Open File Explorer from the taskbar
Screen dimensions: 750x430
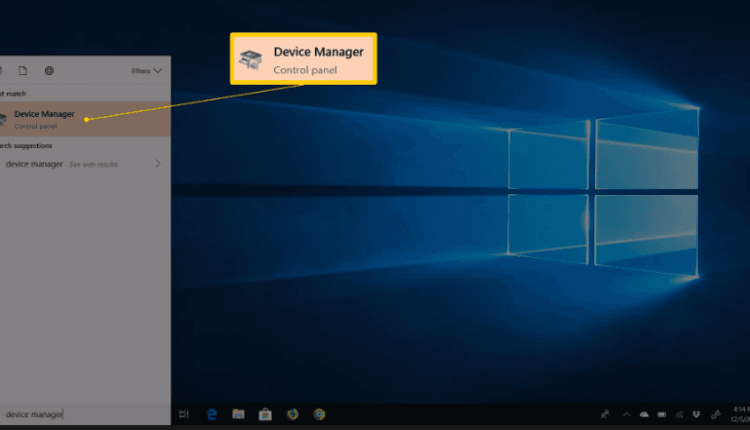(238, 414)
